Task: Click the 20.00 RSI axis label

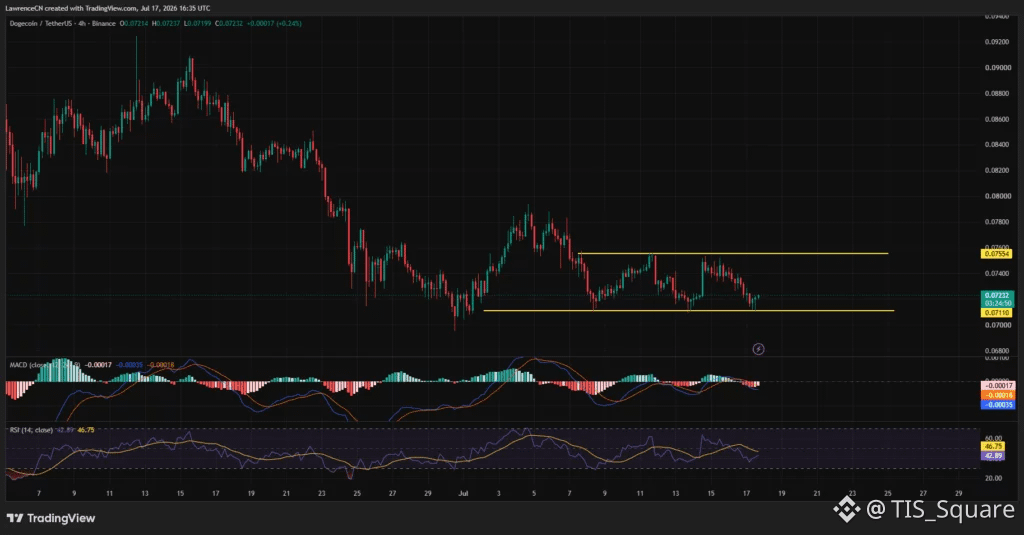Action: pyautogui.click(x=993, y=478)
